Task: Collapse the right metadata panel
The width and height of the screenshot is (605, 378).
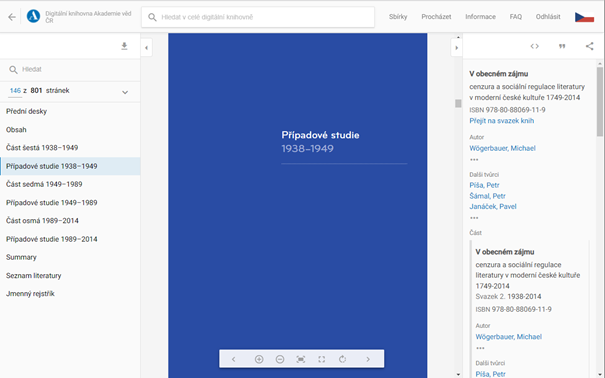Action: coord(456,48)
